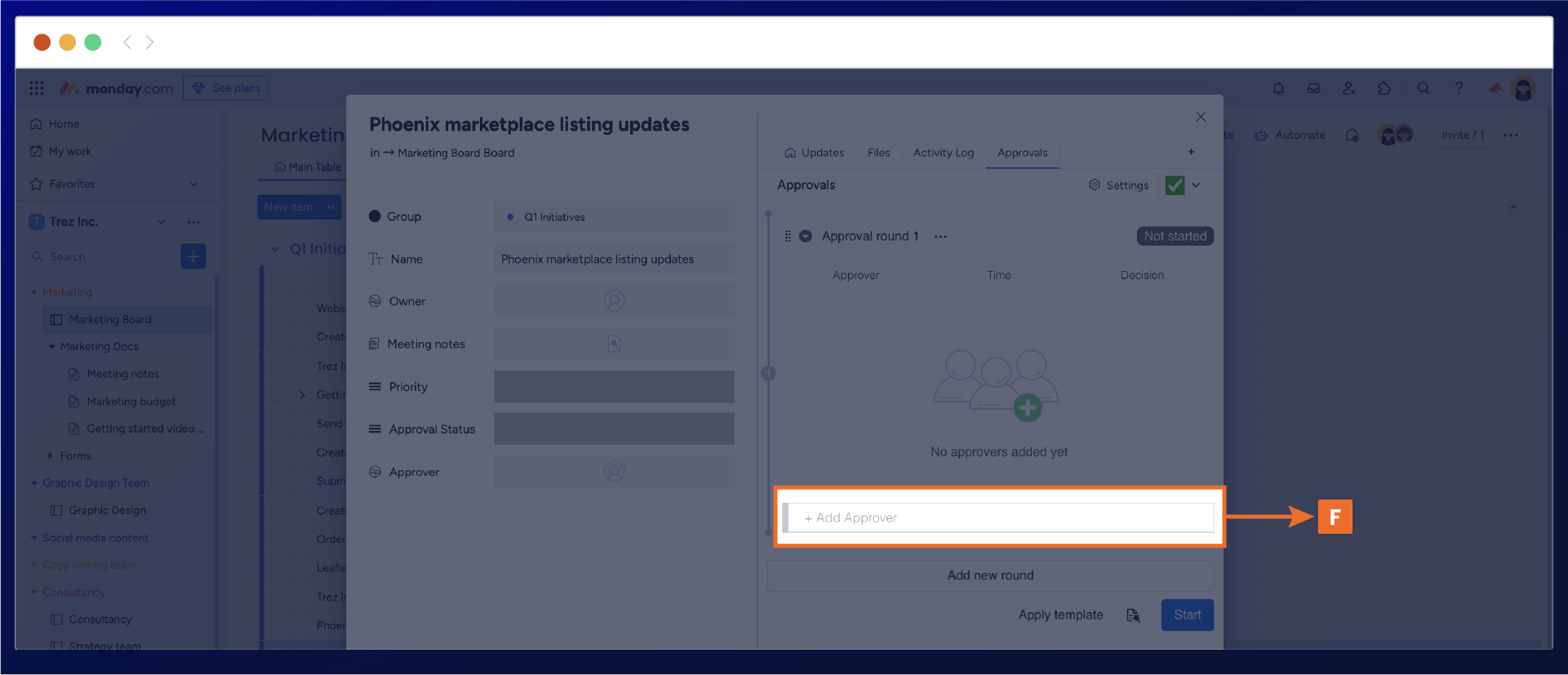
Task: Click the Add Approver input field
Action: pos(1000,517)
